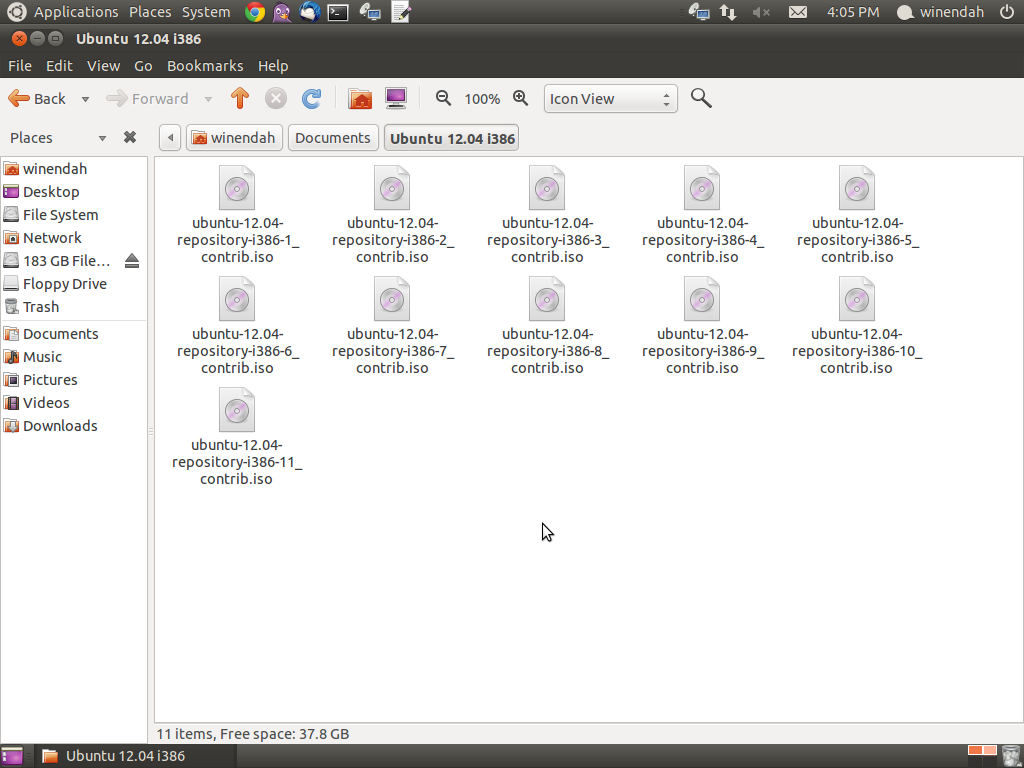
Task: Open the Places menu in the top panel
Action: [x=150, y=12]
